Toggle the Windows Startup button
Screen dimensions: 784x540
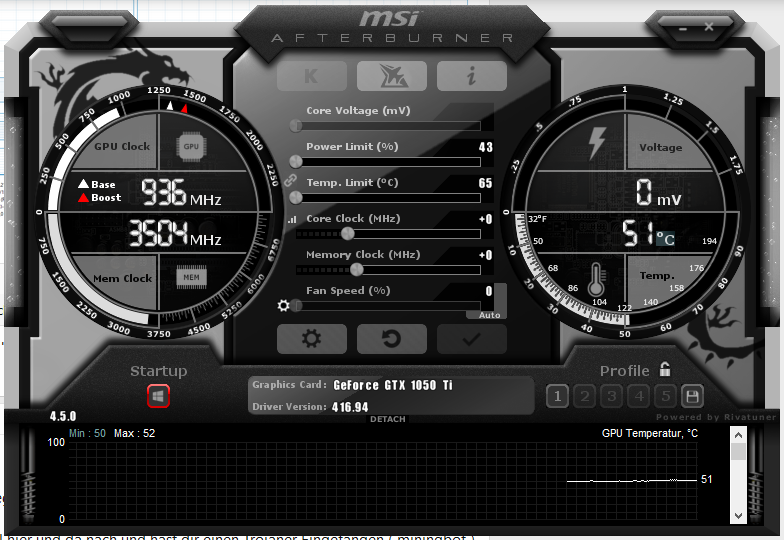coord(158,396)
